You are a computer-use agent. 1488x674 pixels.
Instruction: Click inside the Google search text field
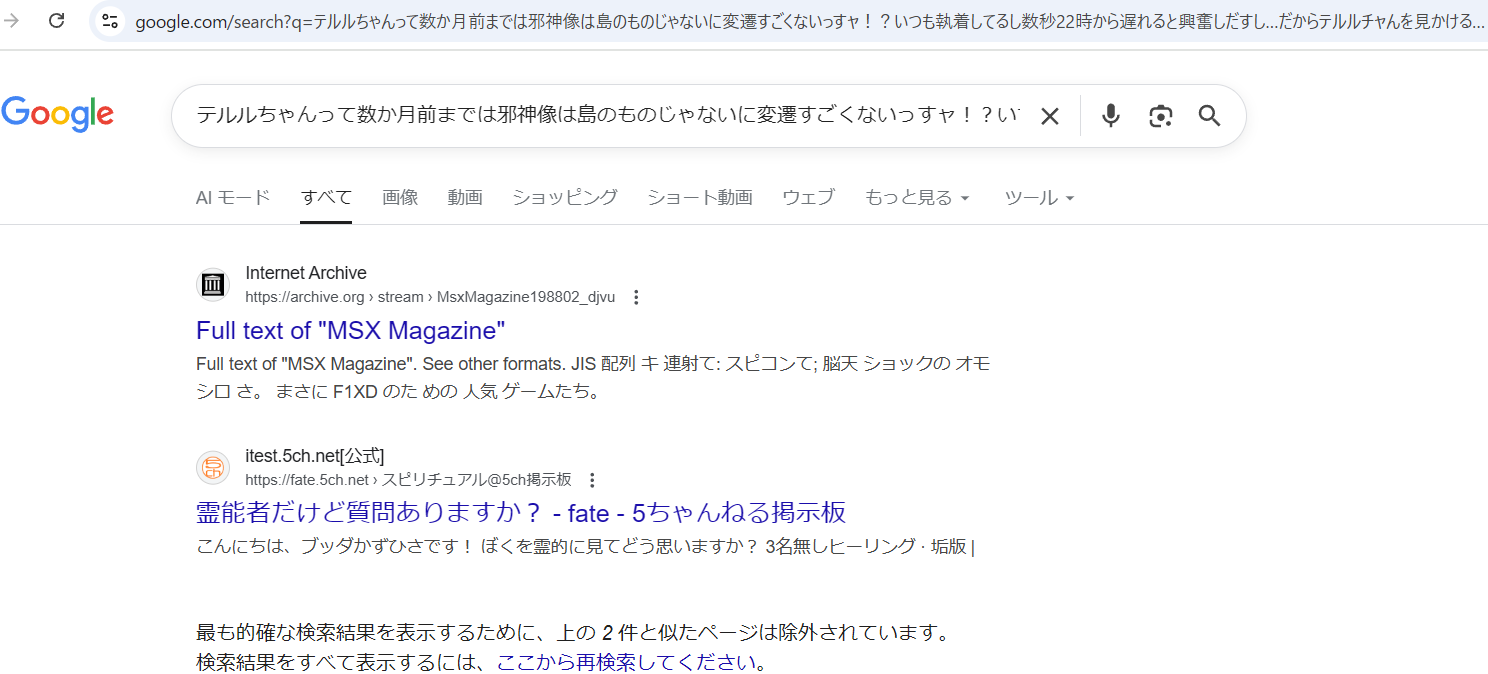click(600, 116)
